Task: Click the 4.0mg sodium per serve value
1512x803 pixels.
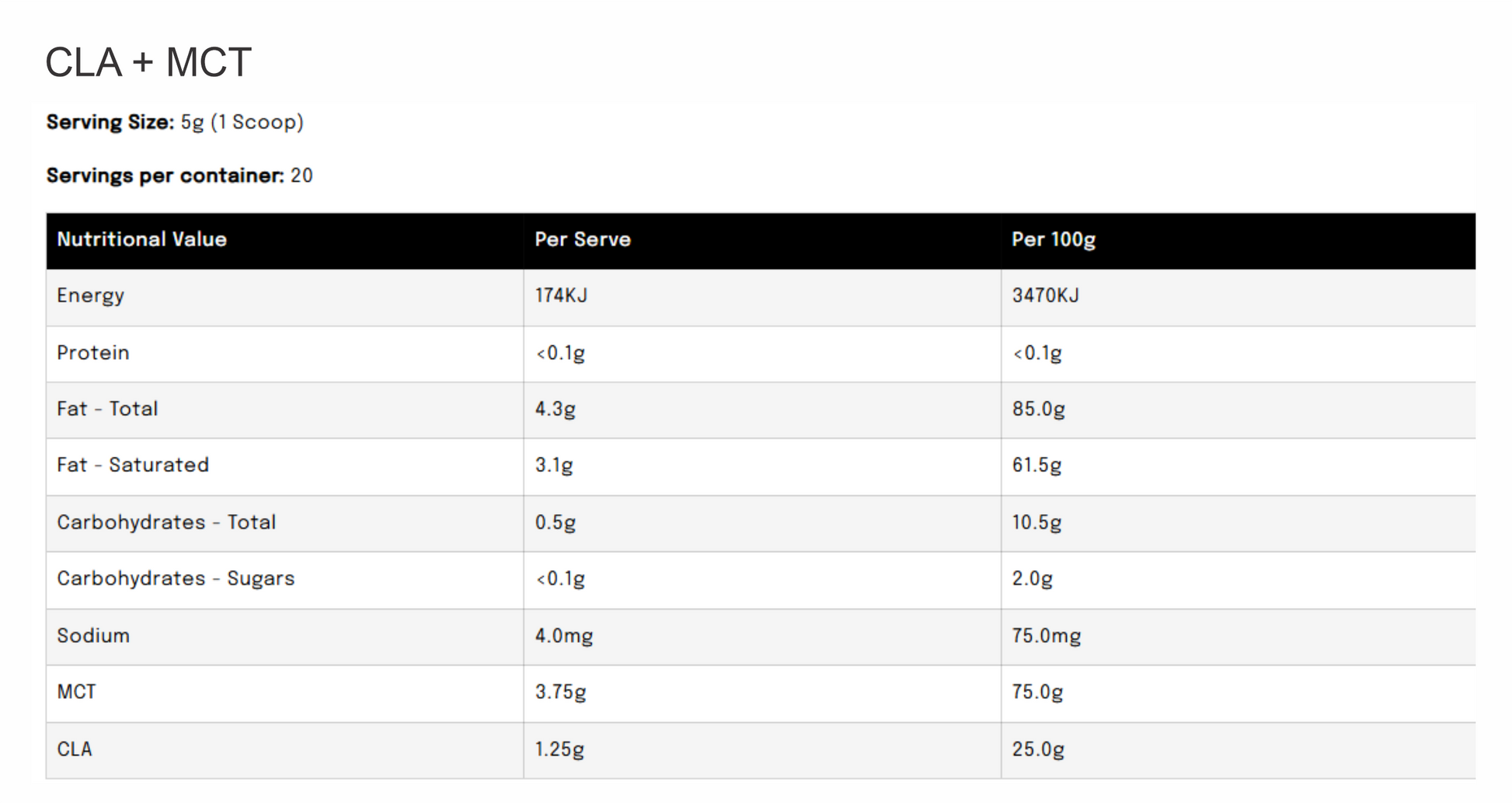Action: coord(564,637)
